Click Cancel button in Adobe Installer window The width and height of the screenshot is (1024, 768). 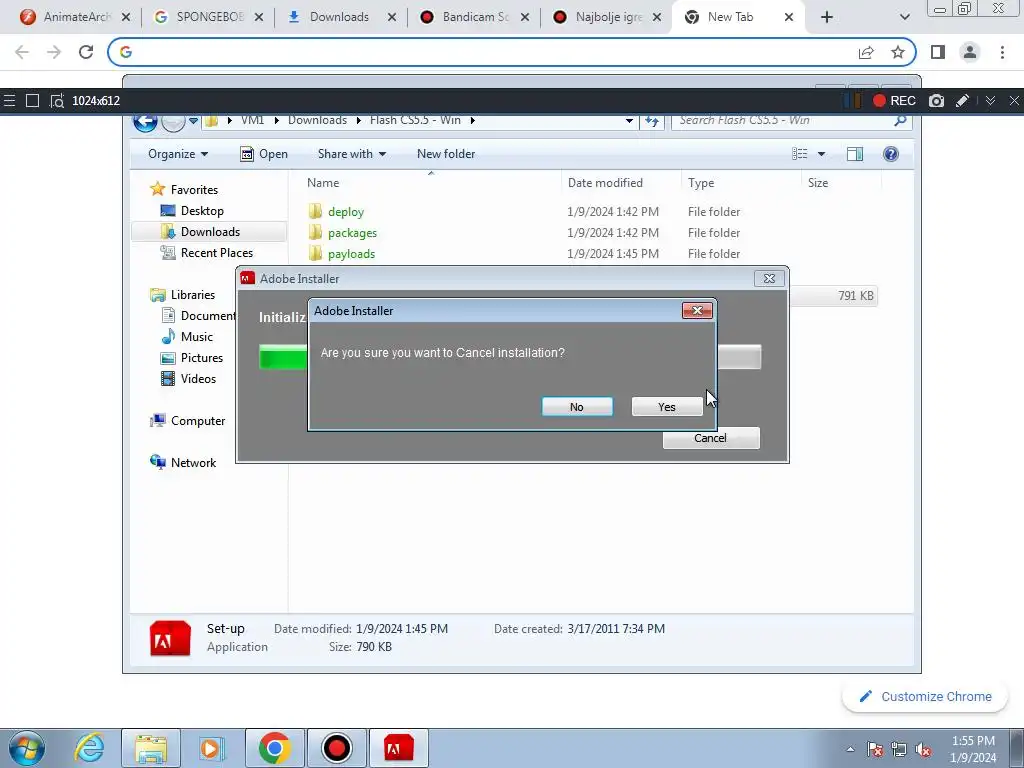[x=711, y=438]
